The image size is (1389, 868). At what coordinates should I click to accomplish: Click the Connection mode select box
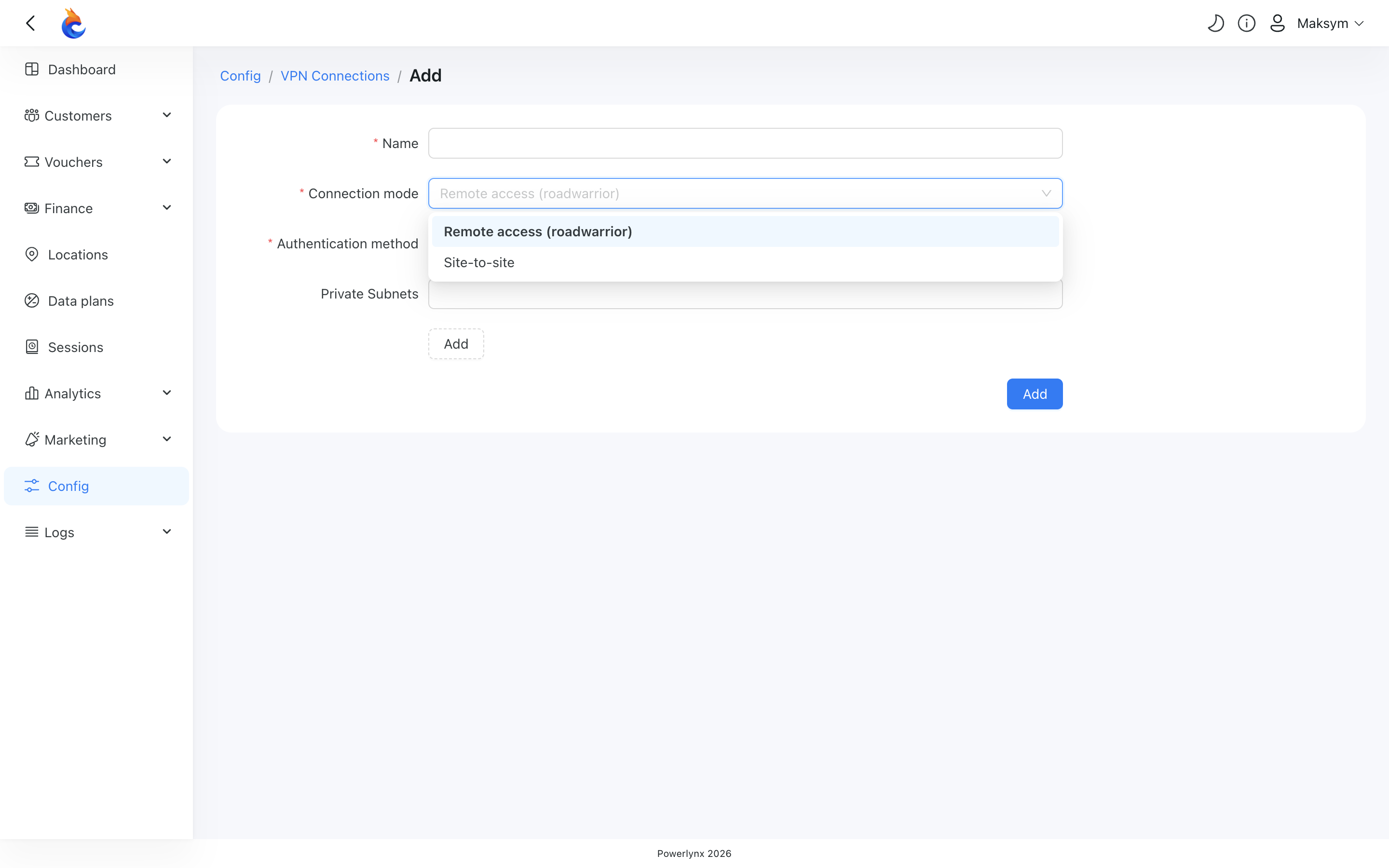(745, 193)
